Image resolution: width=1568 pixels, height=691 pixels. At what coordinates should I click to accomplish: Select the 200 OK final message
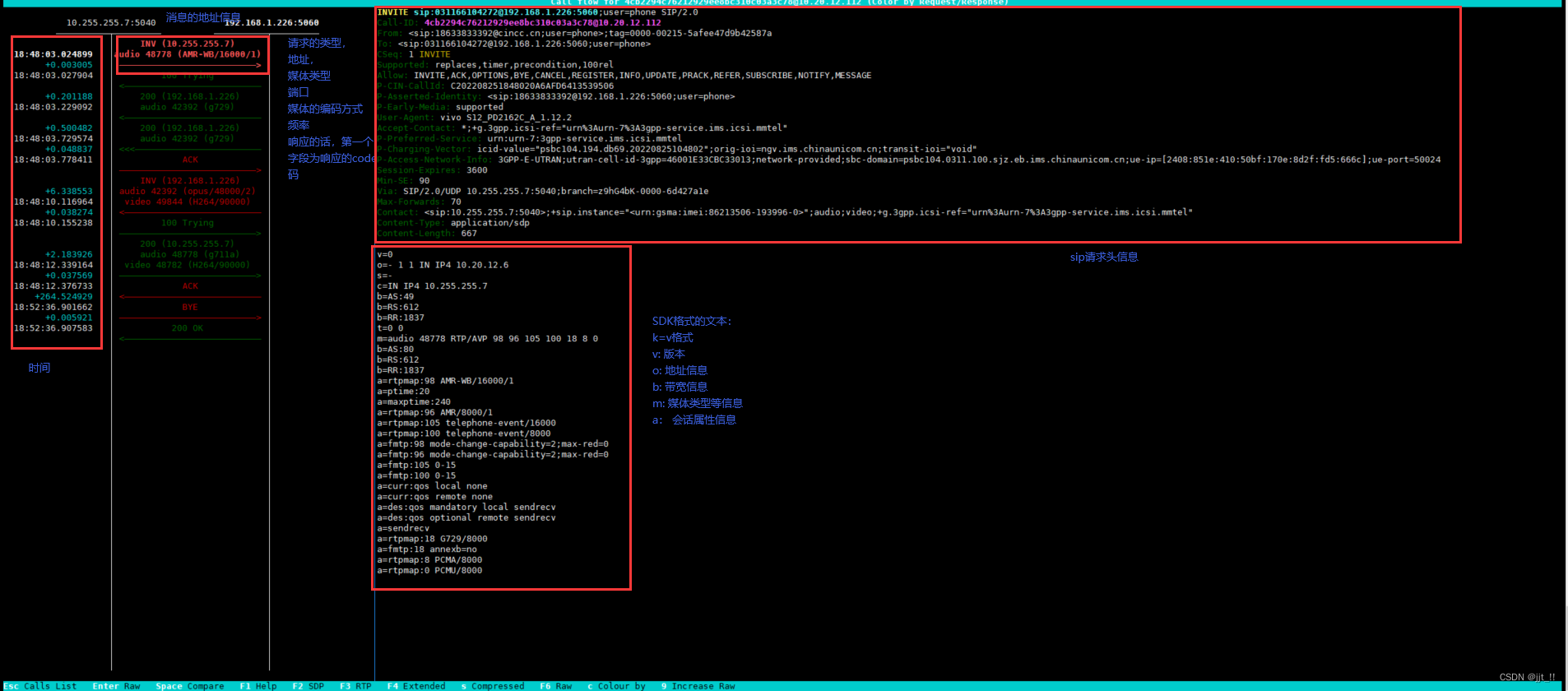click(188, 328)
